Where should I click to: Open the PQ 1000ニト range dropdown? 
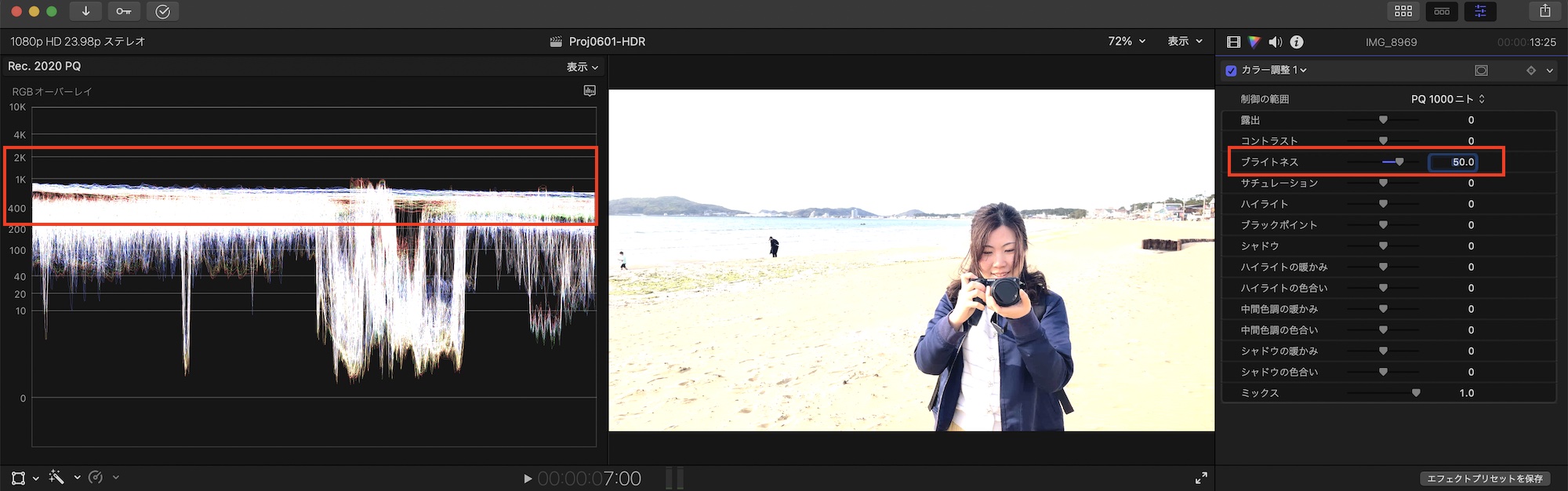(x=1447, y=99)
